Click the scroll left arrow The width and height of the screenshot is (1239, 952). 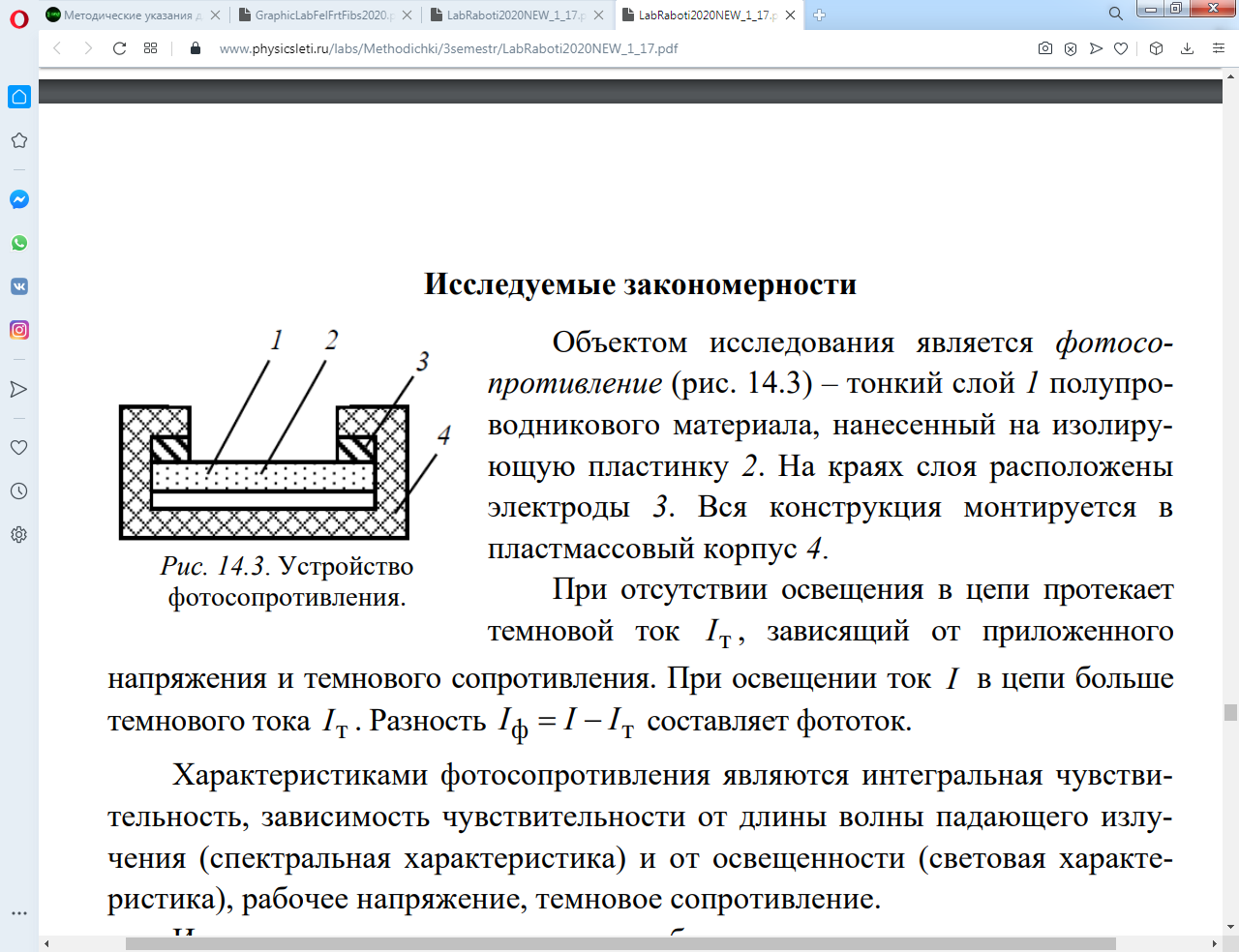pos(46,943)
